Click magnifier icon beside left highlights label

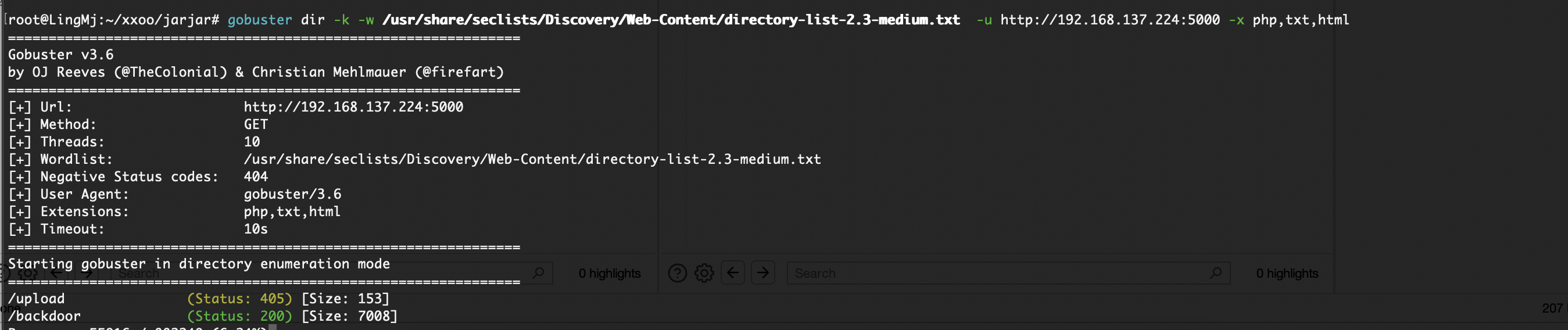pos(538,272)
